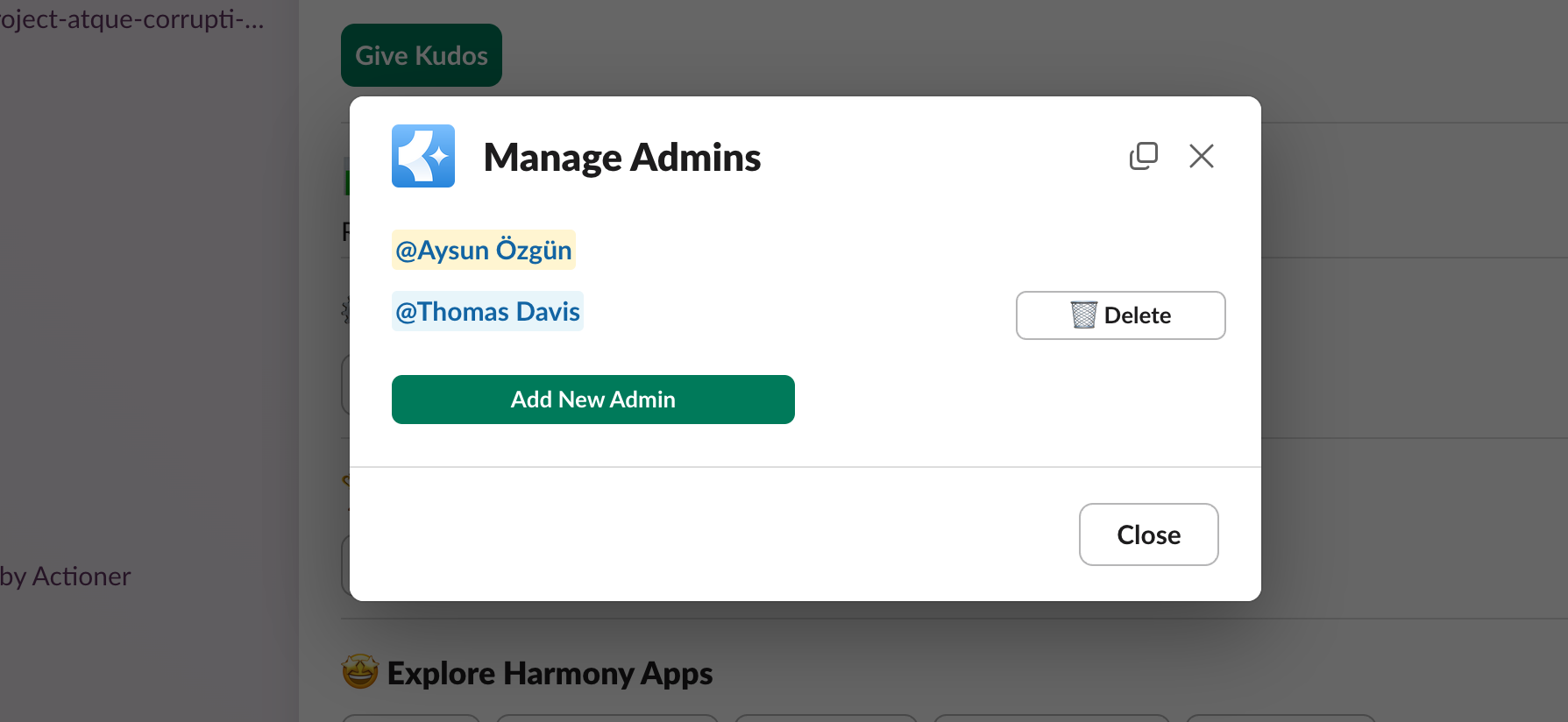Dismiss the dialog with the X icon
Viewport: 1568px width, 722px height.
(1201, 156)
